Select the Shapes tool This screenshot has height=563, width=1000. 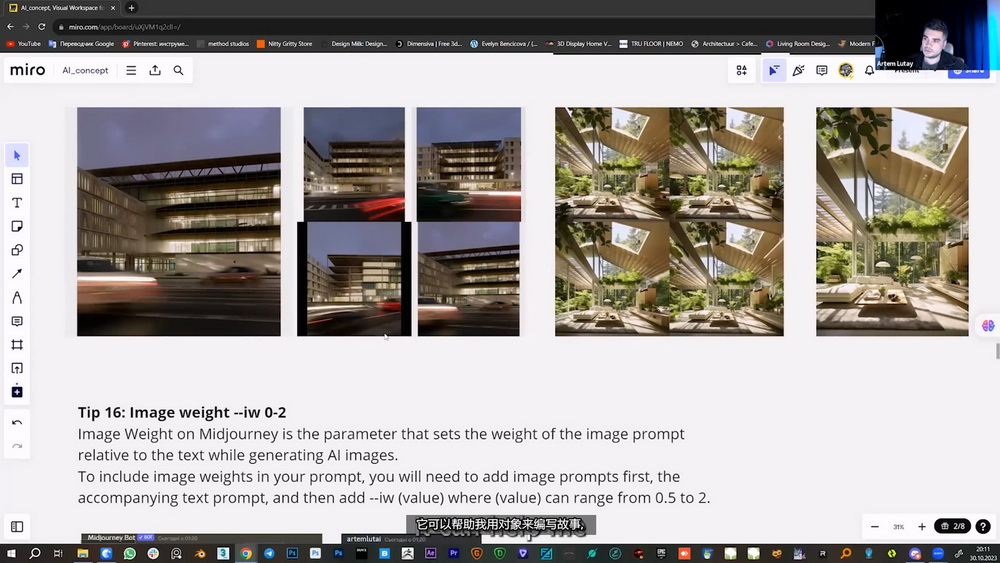(17, 250)
